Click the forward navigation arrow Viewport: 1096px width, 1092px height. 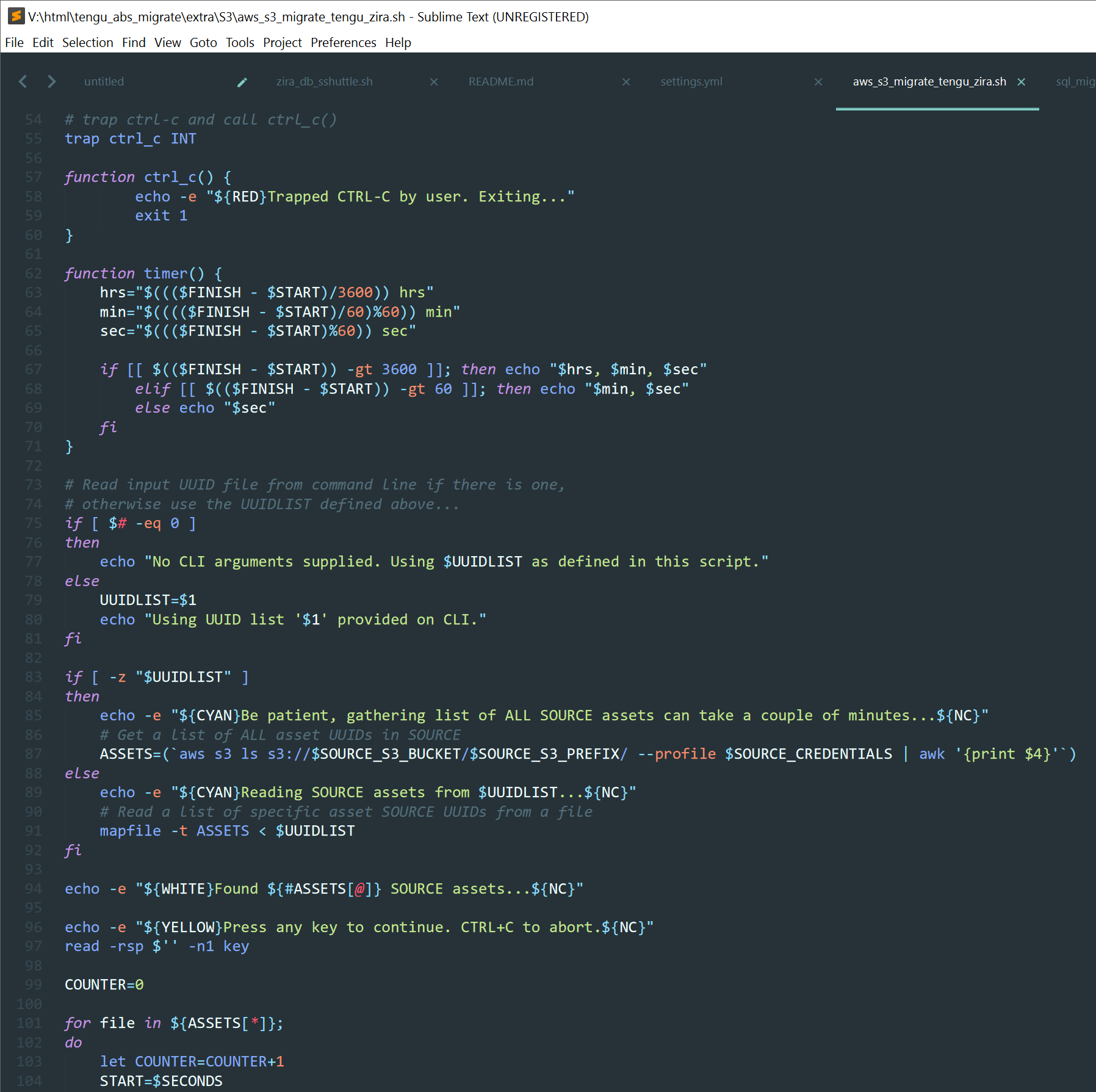click(x=52, y=81)
